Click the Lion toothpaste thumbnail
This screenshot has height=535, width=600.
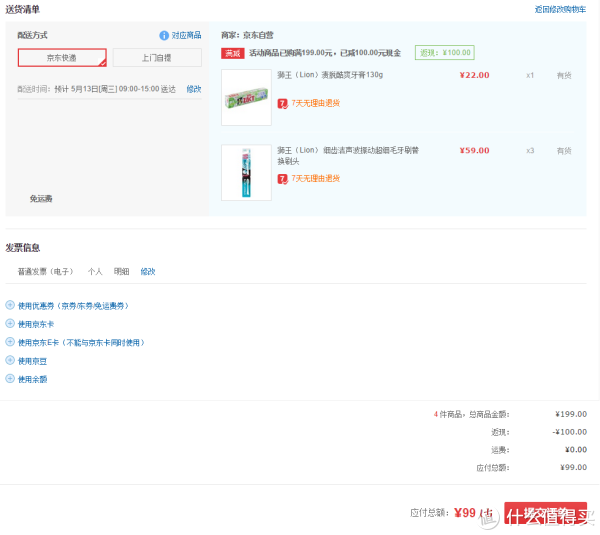246,98
